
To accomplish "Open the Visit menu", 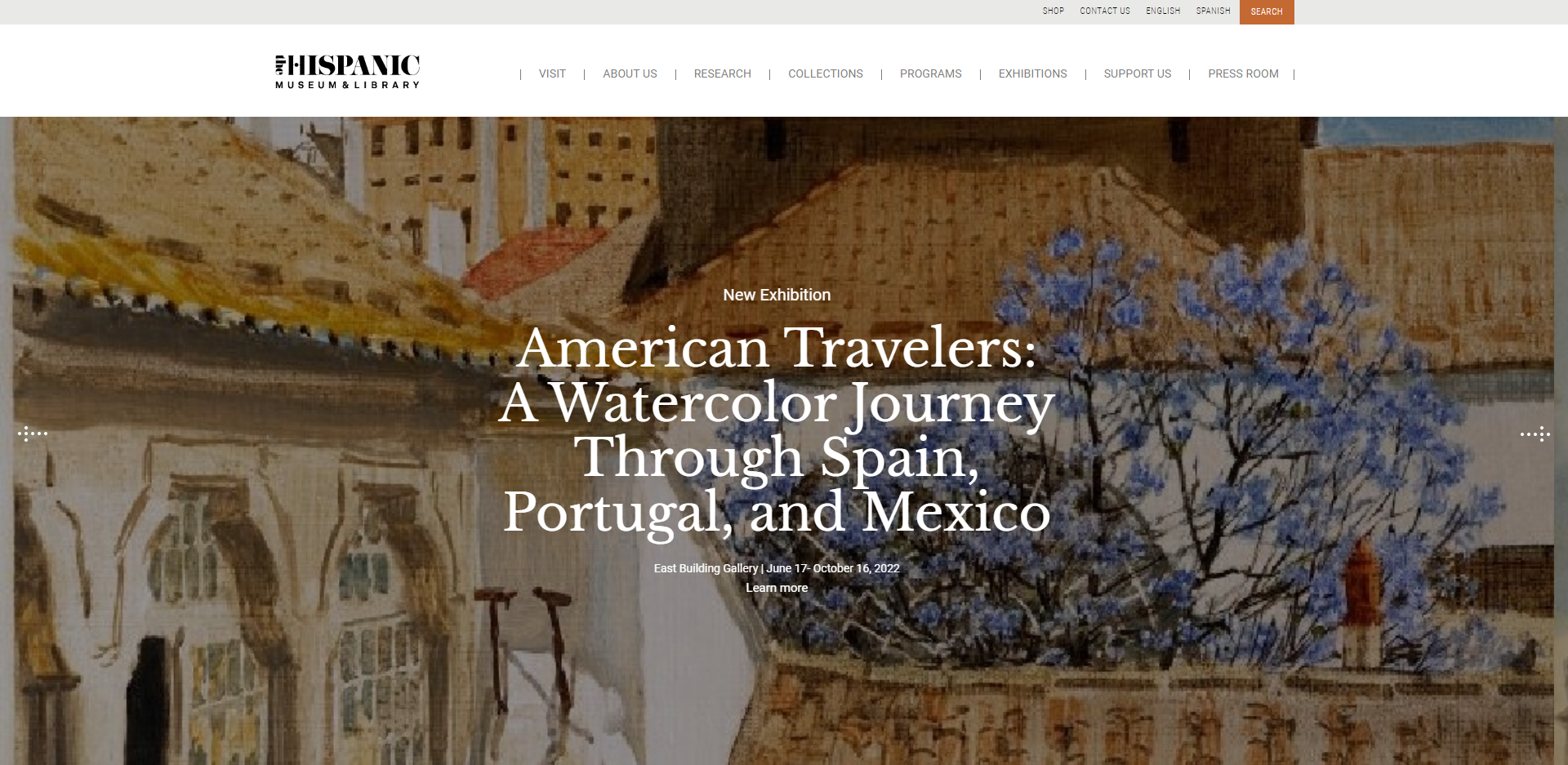I will pyautogui.click(x=552, y=73).
